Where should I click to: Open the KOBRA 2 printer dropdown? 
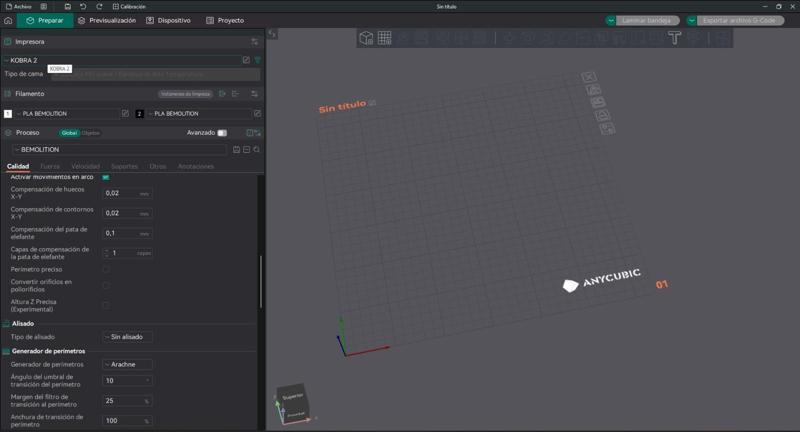(x=121, y=60)
